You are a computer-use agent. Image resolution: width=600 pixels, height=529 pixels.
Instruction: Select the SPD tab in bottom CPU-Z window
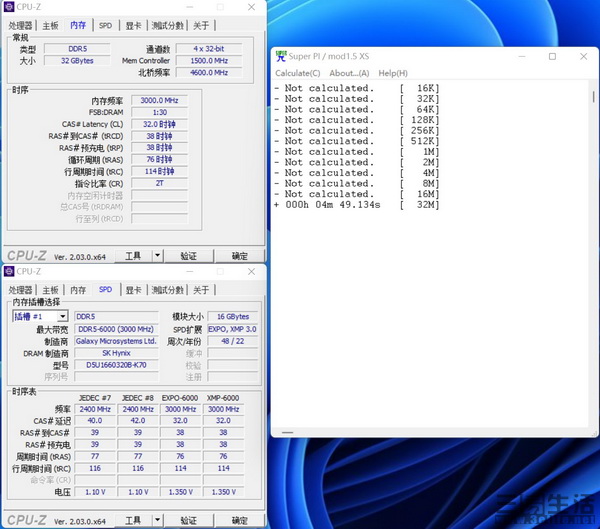106,289
